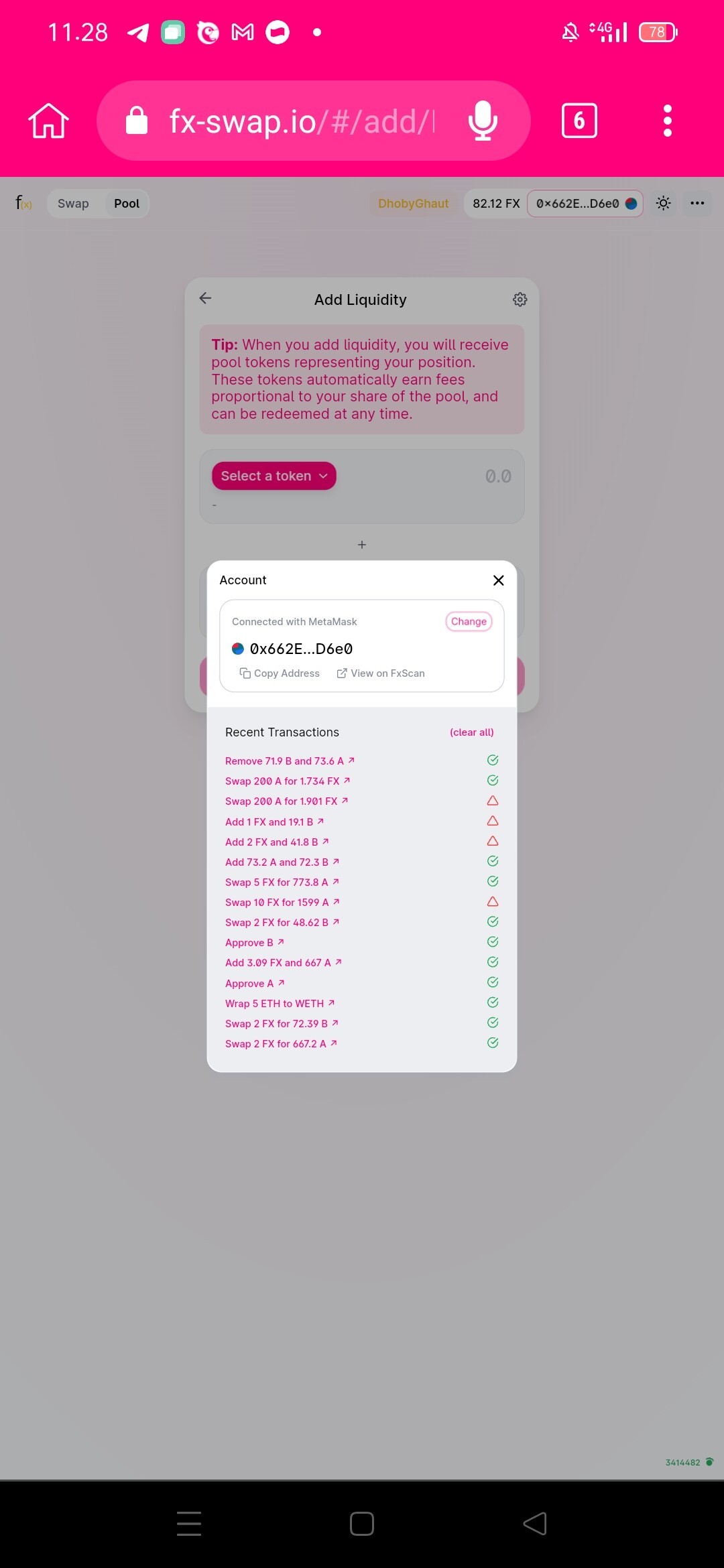Open View on FxScan link
The image size is (724, 1568).
tap(381, 673)
